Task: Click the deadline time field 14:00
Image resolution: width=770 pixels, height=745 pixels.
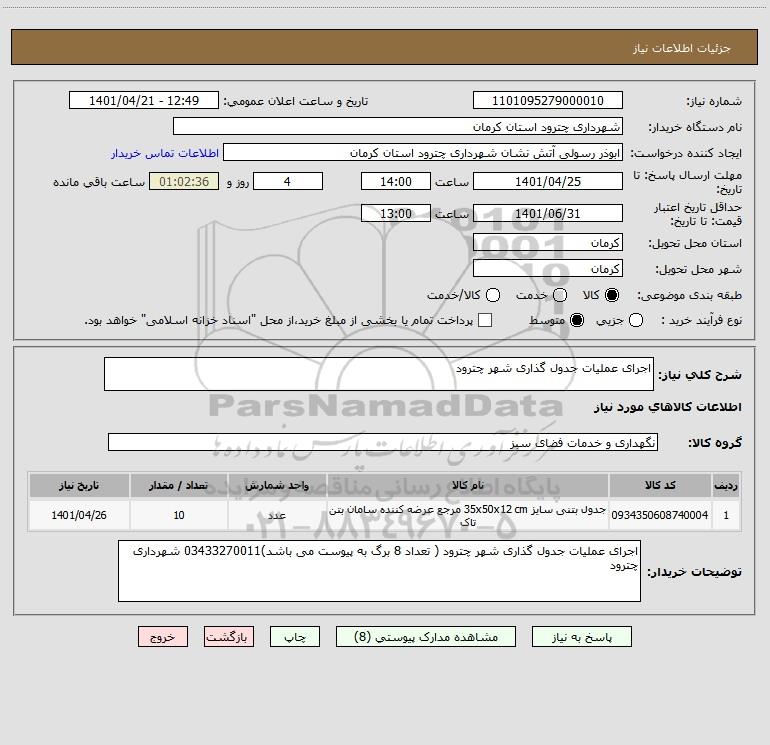Action: [396, 181]
